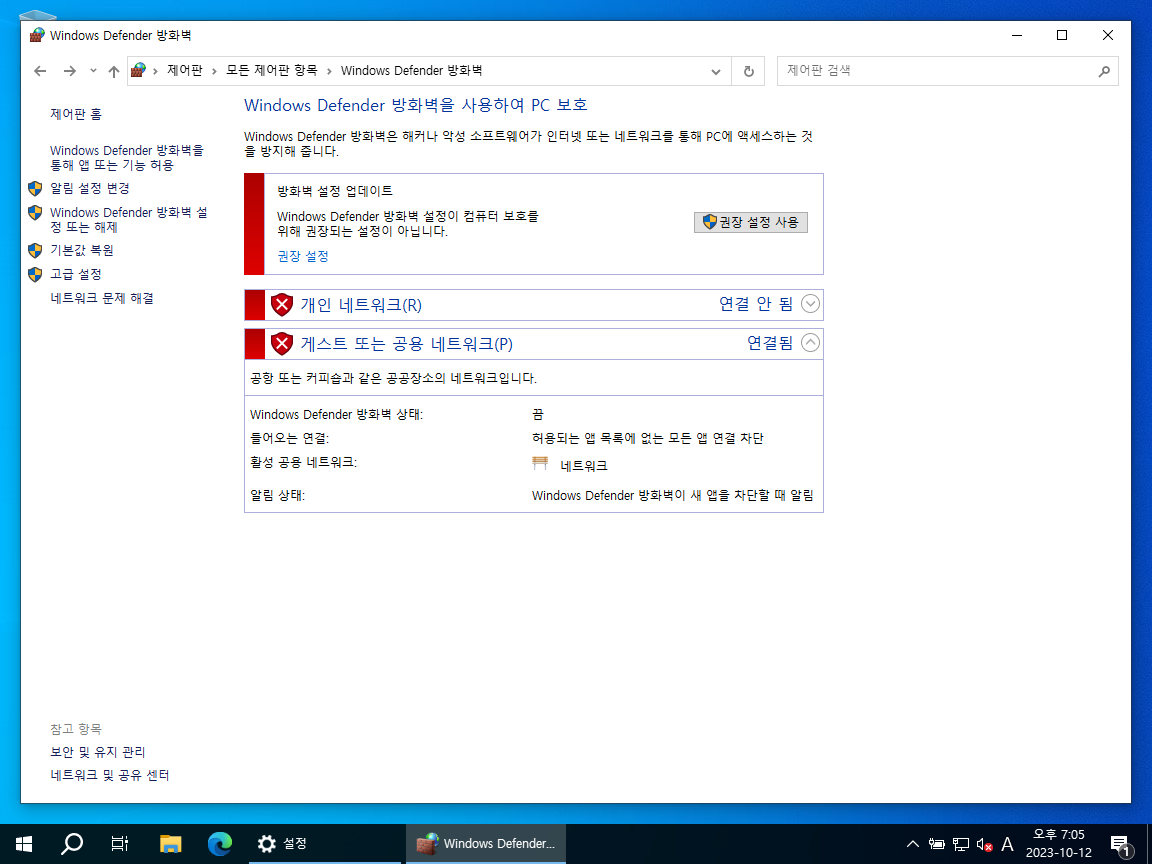Click shield icon beside 기본값 복원

(x=35, y=251)
